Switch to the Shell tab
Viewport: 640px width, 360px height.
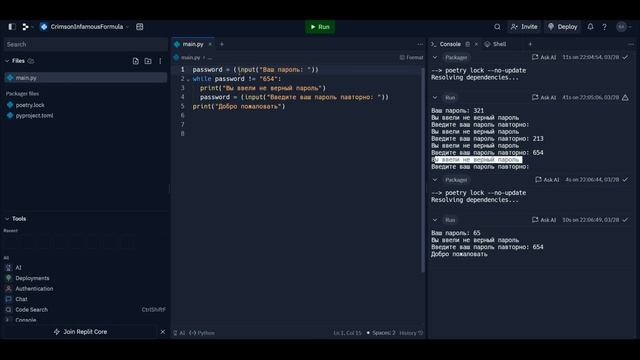[x=496, y=44]
